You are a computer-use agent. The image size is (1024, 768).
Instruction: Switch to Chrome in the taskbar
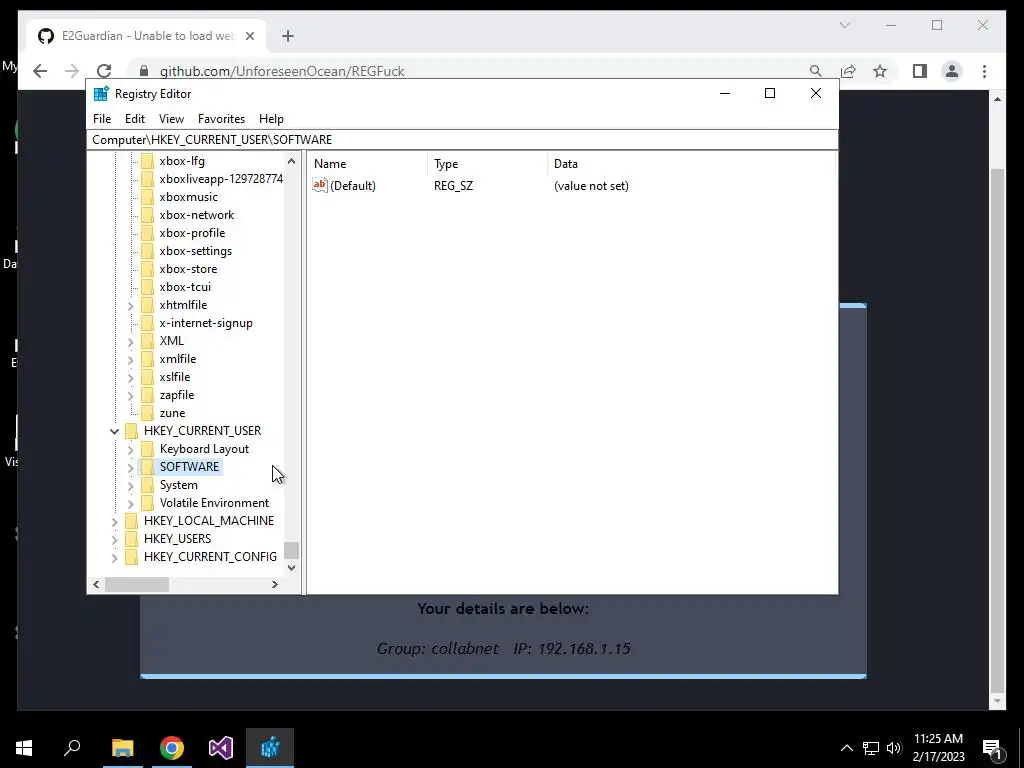tap(172, 748)
